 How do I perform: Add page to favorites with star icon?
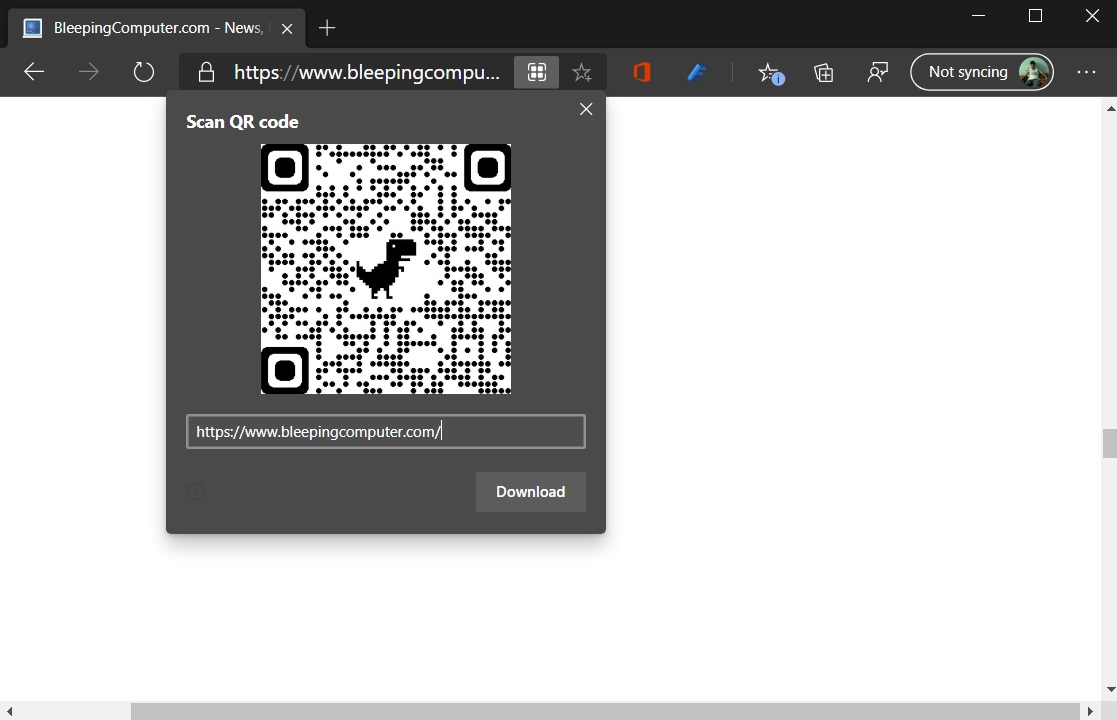[582, 72]
